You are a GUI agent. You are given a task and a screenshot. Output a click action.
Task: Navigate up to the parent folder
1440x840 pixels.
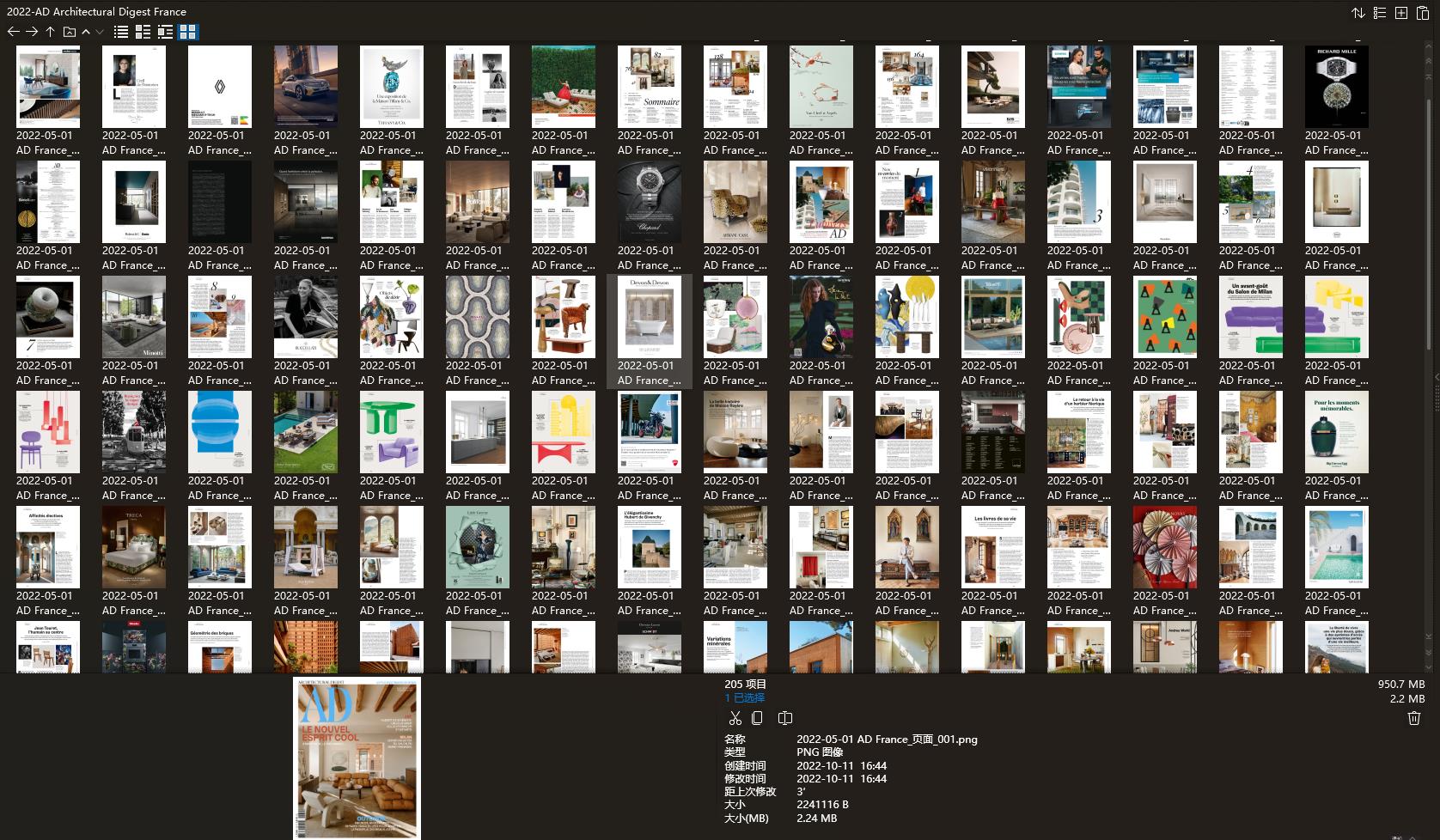[50, 32]
